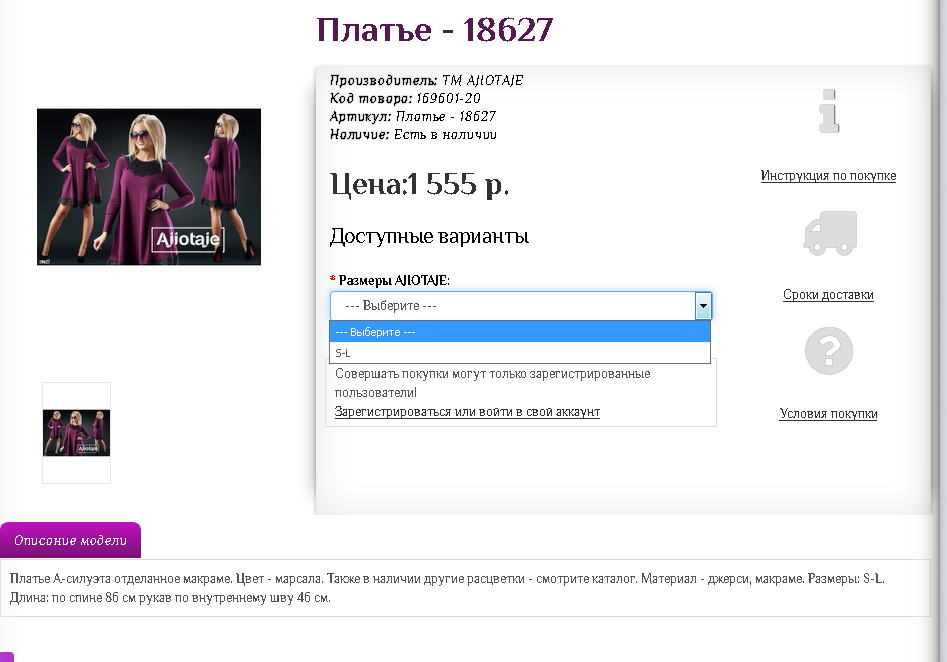Image resolution: width=947 pixels, height=662 pixels.
Task: Click the info icon above Инструкция по покупке
Action: pos(829,111)
